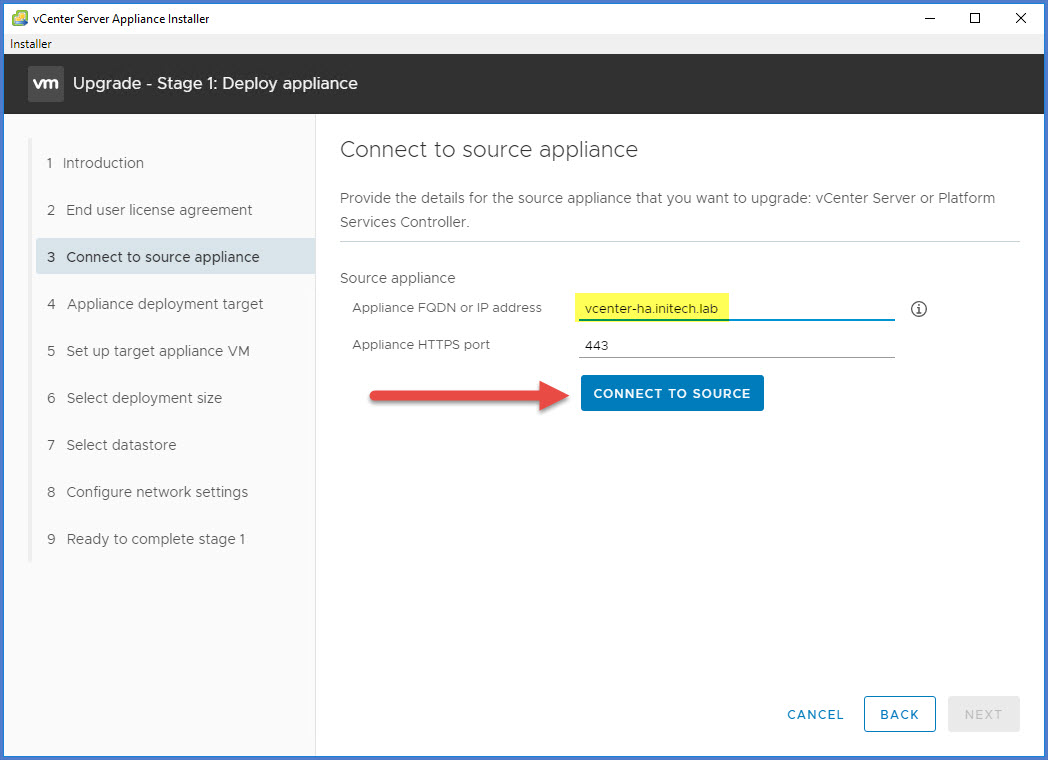Click the greyed-out Next button
Viewport: 1048px width, 760px height.
point(983,714)
